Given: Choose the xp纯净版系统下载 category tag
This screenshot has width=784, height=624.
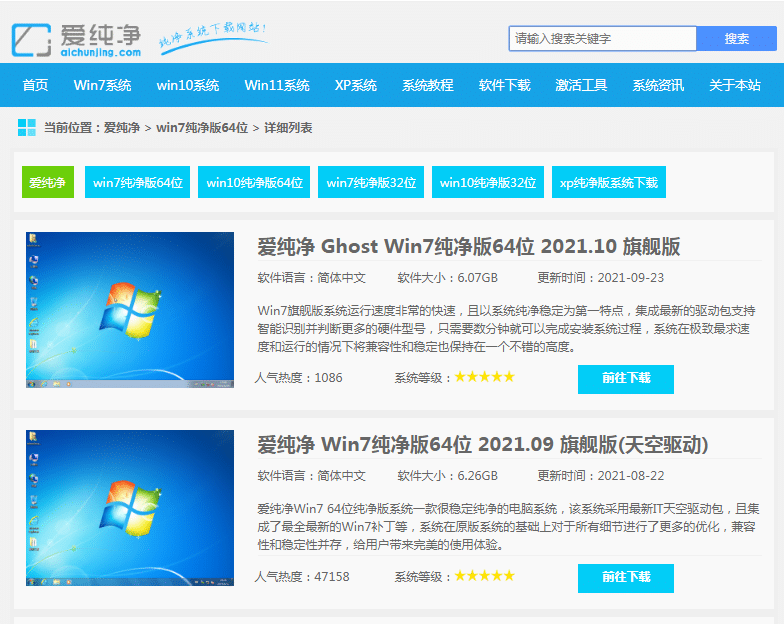Looking at the screenshot, I should point(608,182).
